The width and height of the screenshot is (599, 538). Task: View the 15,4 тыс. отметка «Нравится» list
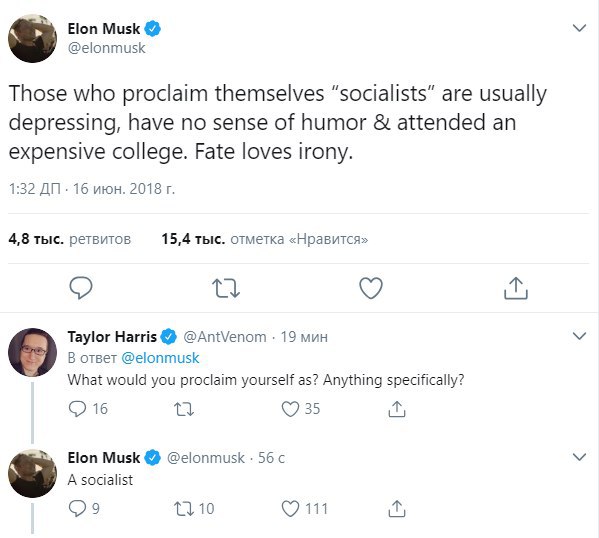pos(265,239)
